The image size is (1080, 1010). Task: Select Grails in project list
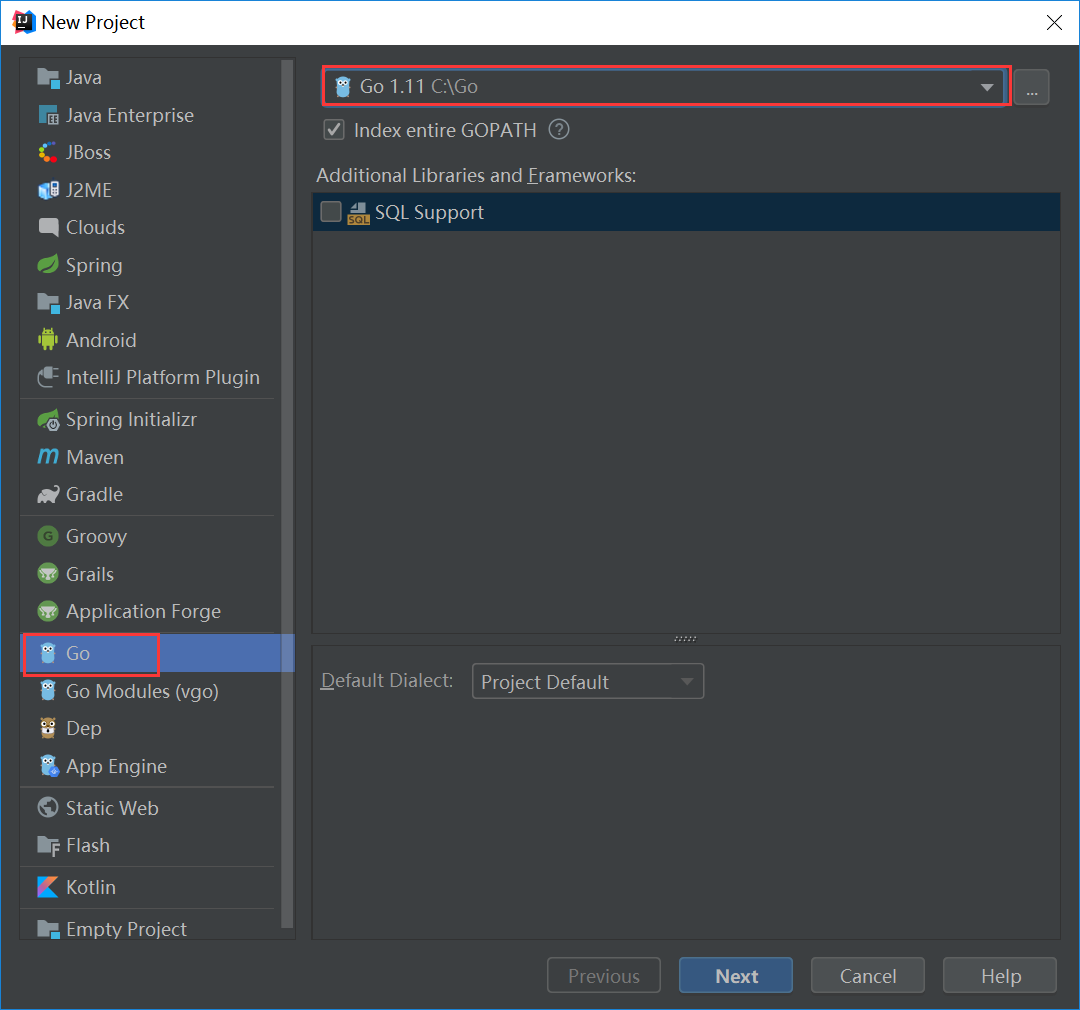point(150,574)
